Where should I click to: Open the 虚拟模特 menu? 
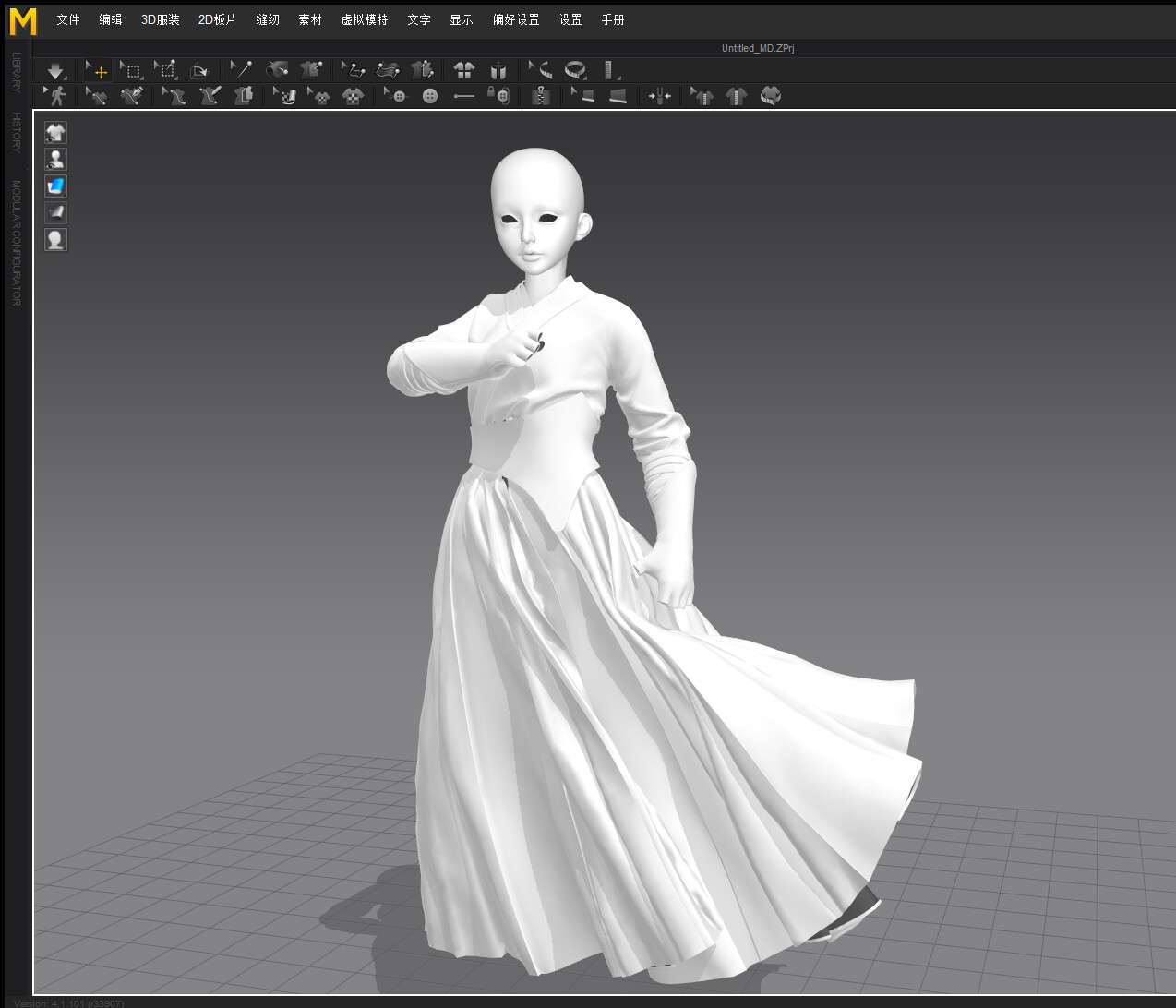pyautogui.click(x=365, y=19)
